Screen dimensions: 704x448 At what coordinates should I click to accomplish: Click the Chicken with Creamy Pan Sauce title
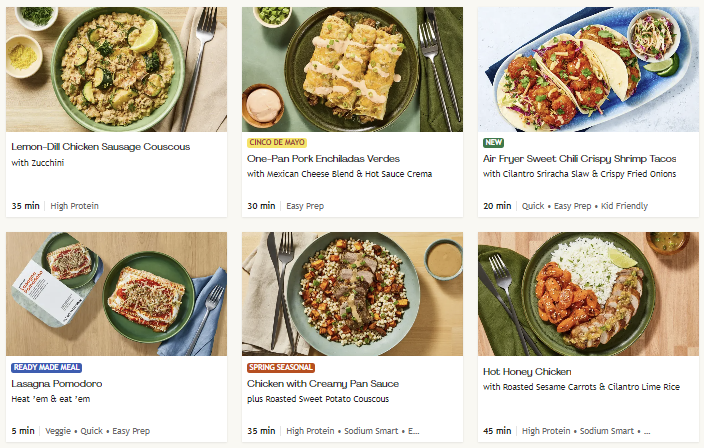322,384
